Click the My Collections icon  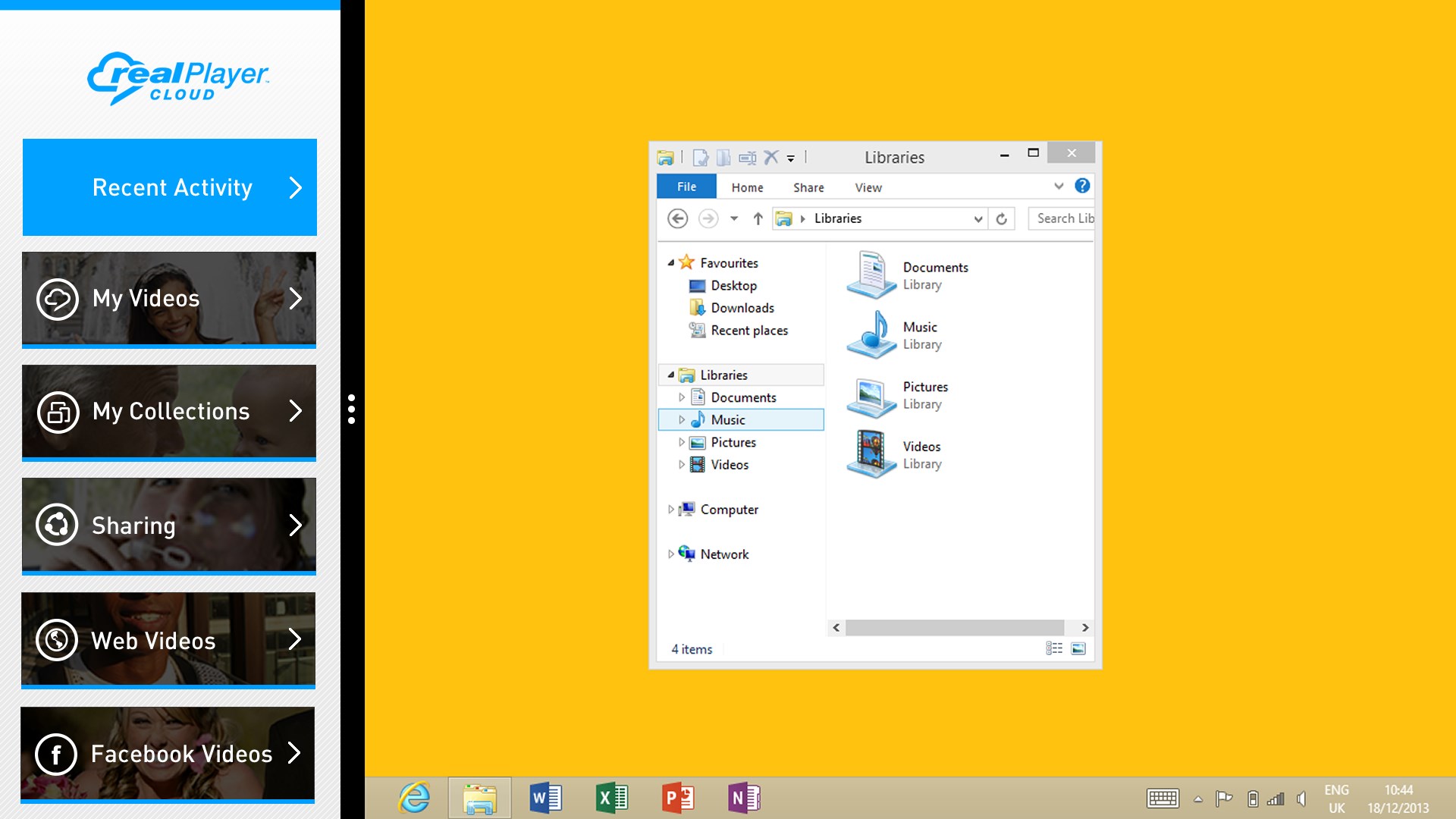(58, 413)
